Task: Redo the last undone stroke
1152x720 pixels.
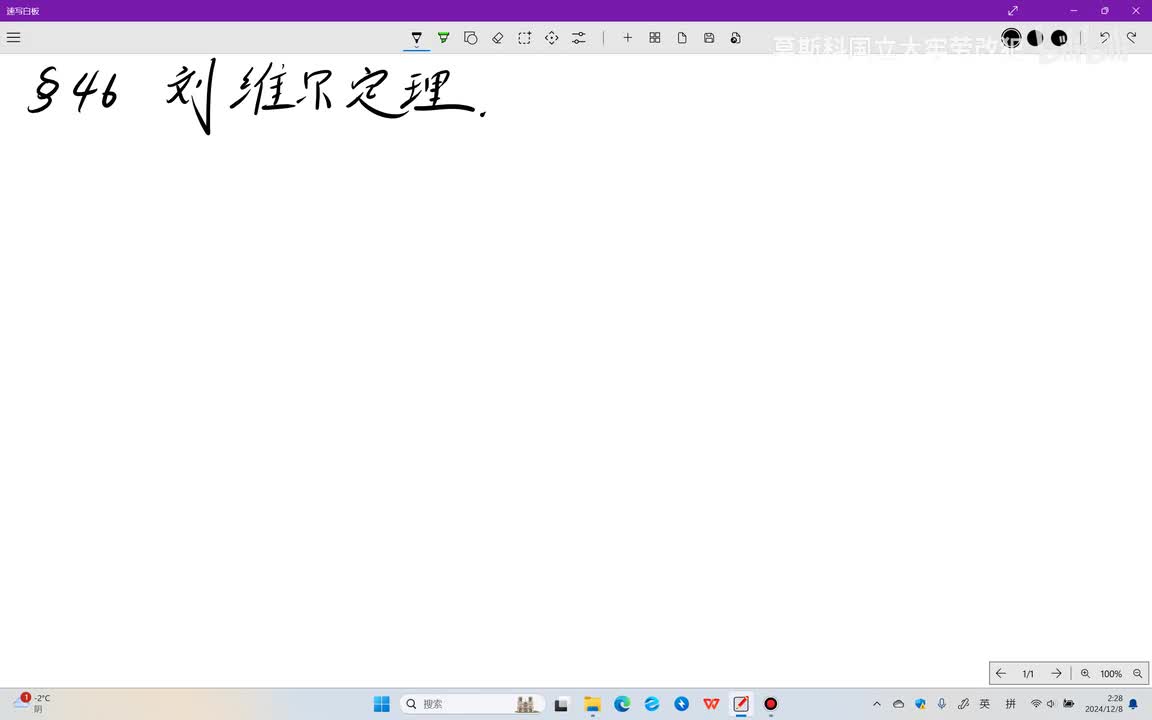Action: tap(1131, 37)
